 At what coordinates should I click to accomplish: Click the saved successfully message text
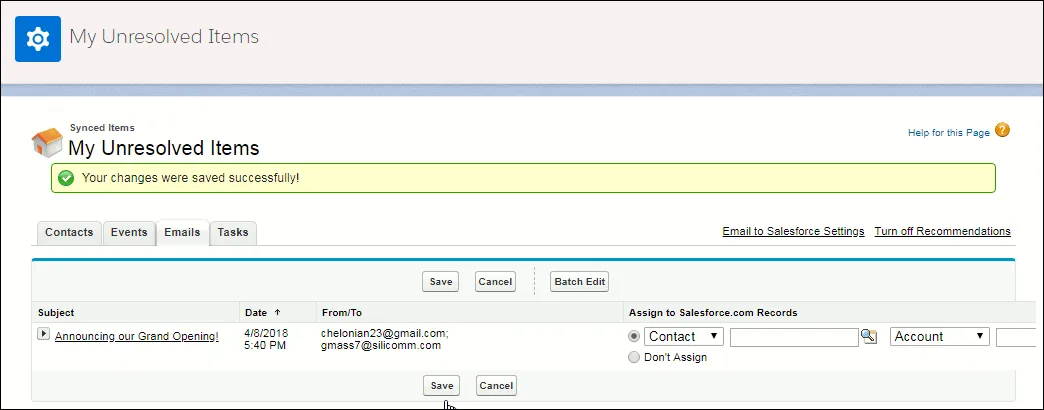tap(190, 178)
